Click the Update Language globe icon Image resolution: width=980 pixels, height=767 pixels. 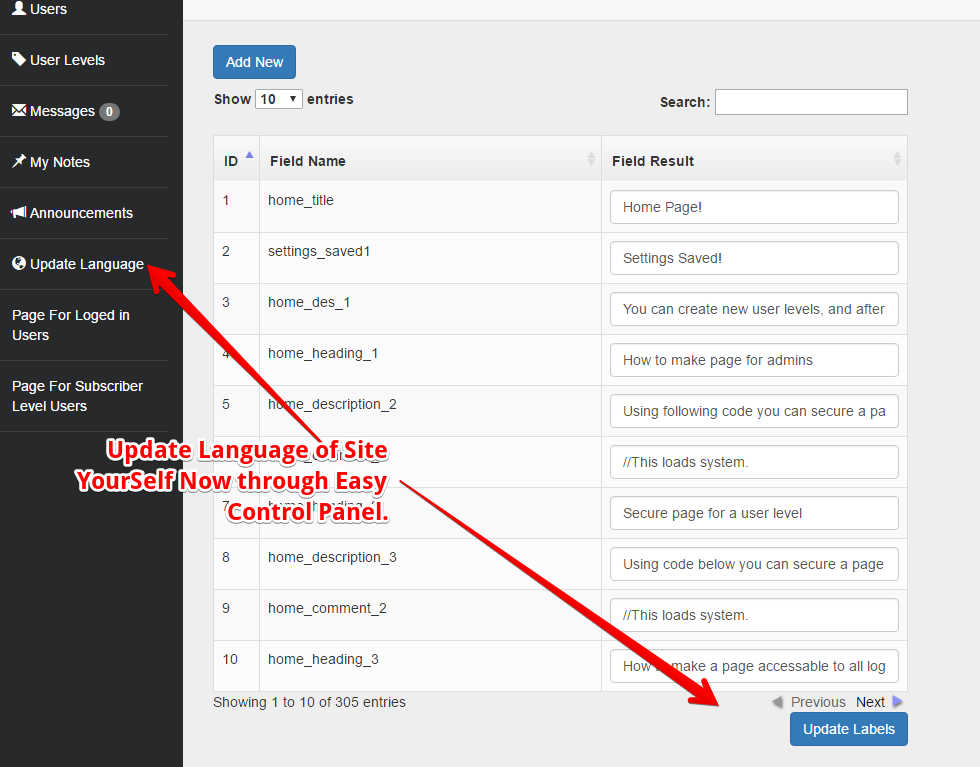click(x=19, y=264)
